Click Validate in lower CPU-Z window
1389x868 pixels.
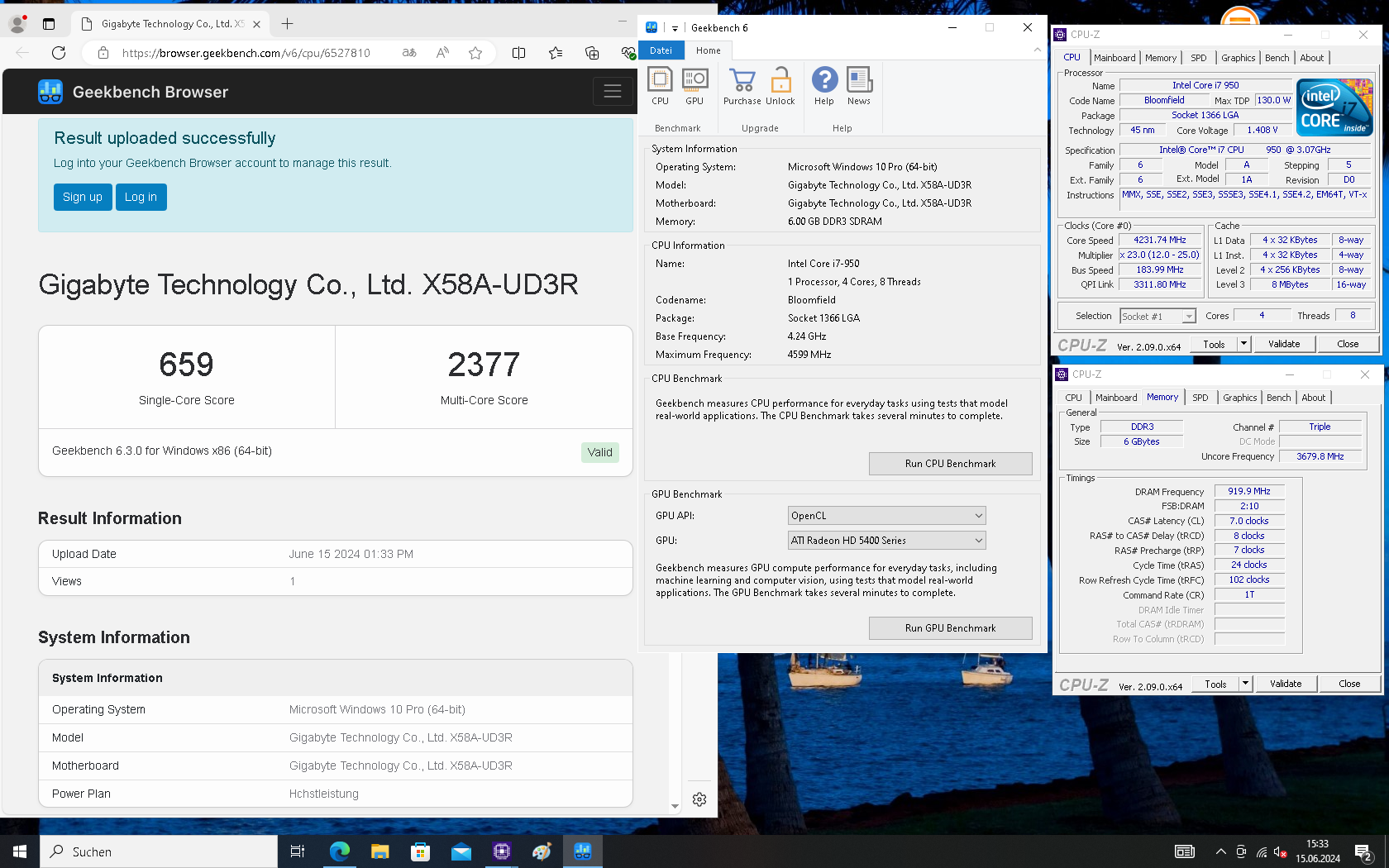(x=1286, y=684)
